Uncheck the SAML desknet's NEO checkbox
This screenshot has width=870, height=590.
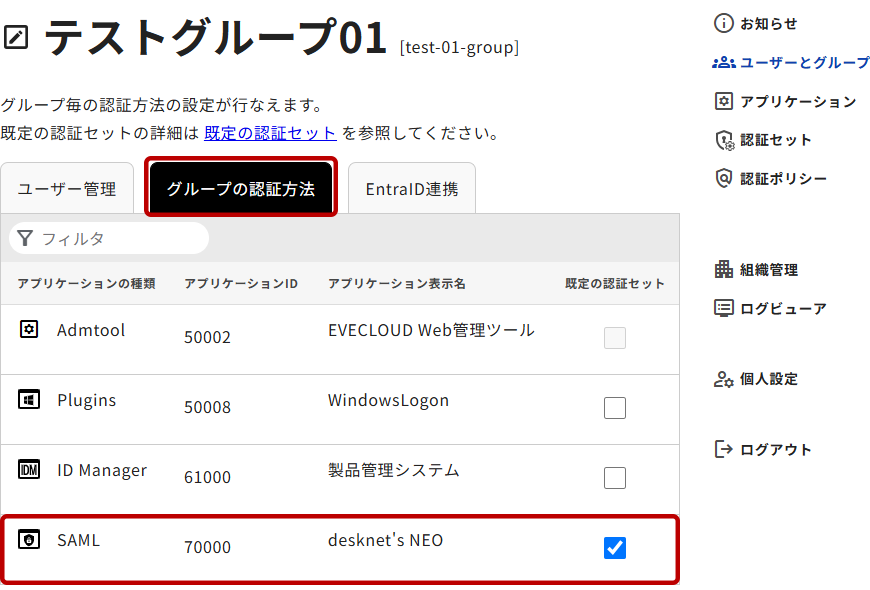[615, 548]
